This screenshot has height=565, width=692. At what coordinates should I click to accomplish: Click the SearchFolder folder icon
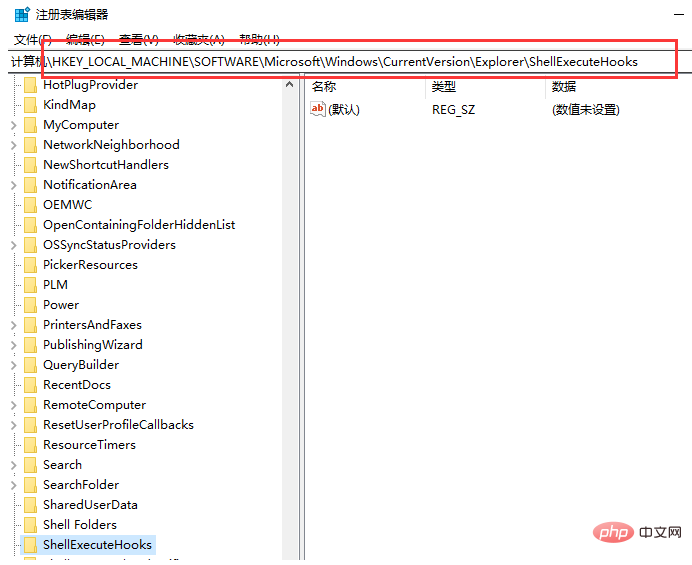click(30, 485)
